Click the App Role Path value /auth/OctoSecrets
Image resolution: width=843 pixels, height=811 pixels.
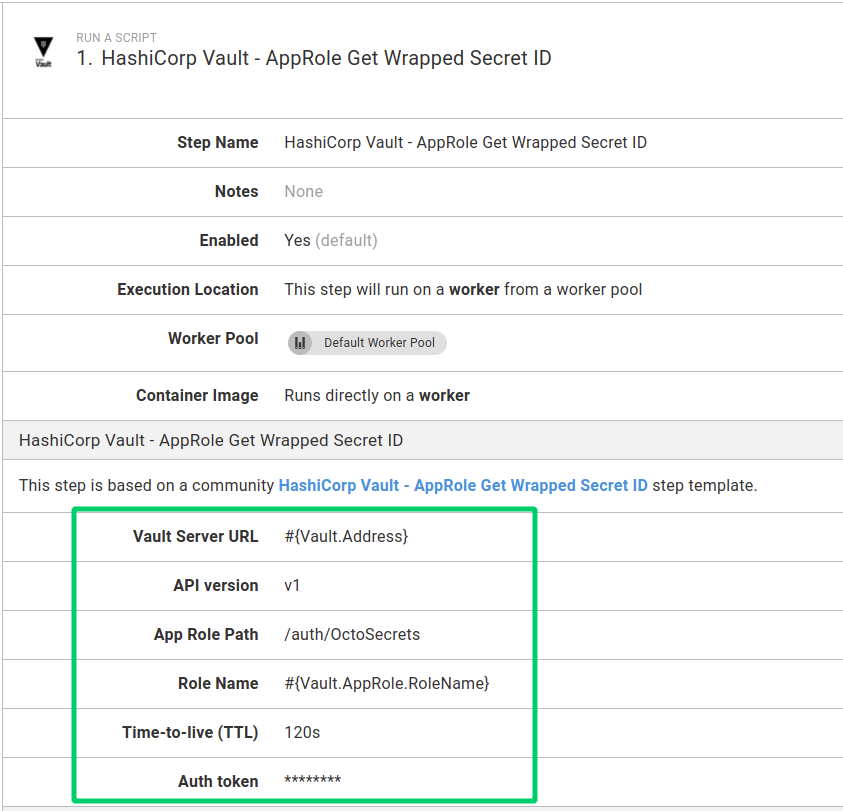[x=350, y=634]
